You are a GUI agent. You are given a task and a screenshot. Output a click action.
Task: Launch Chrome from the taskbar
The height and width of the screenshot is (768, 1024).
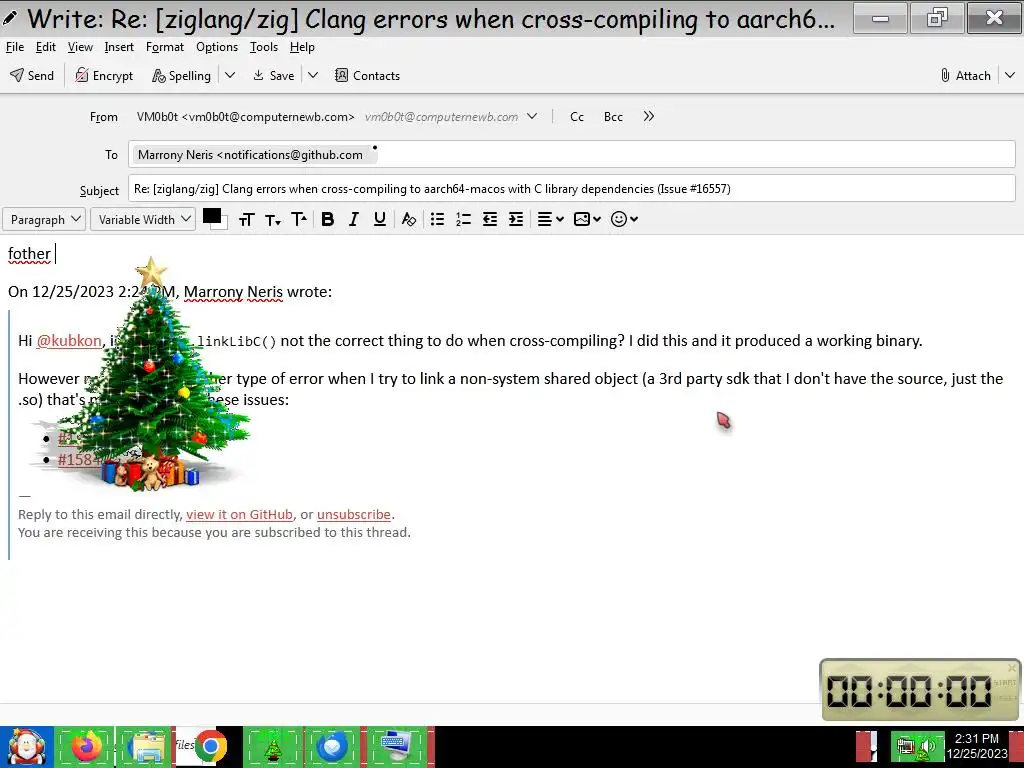coord(209,747)
